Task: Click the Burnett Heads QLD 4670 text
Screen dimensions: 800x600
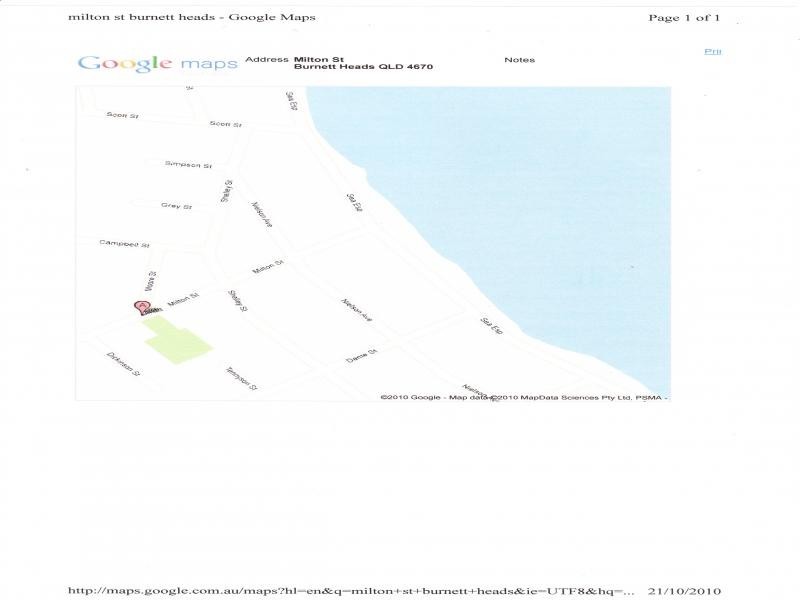Action: (363, 68)
